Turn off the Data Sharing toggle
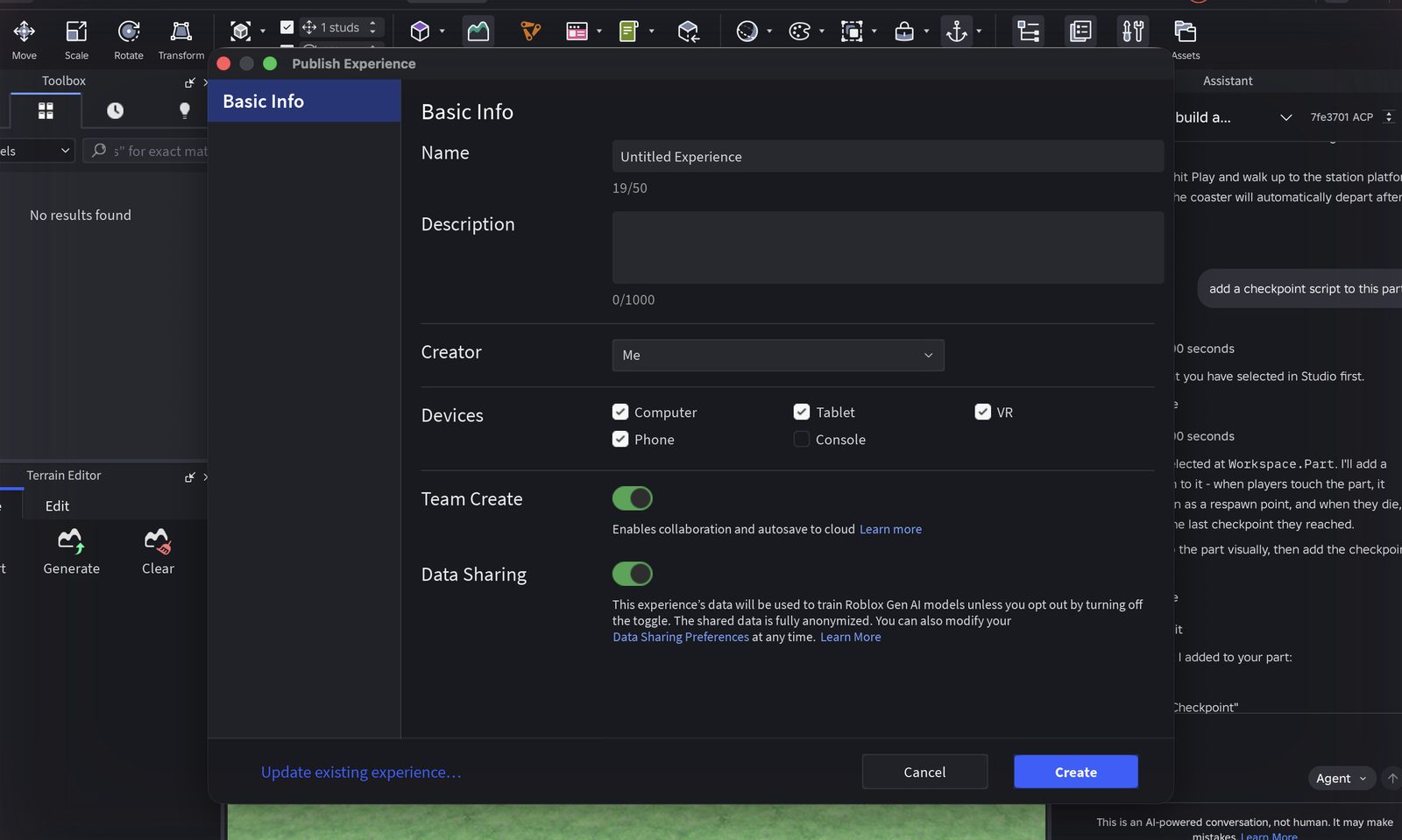The height and width of the screenshot is (840, 1402). coord(633,574)
